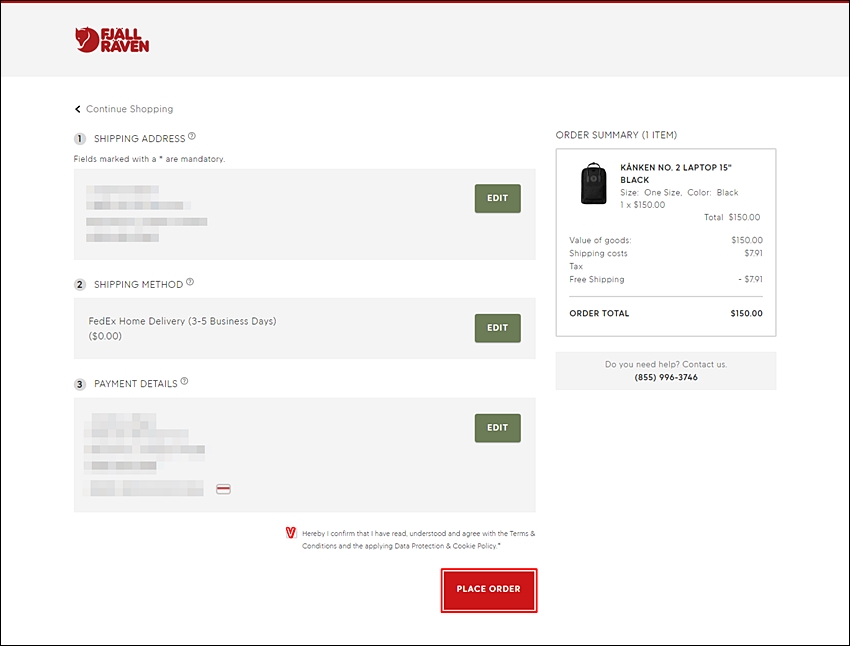Viewport: 850px width, 646px height.
Task: Click the back arrow beside Continue Shopping
Action: click(78, 109)
